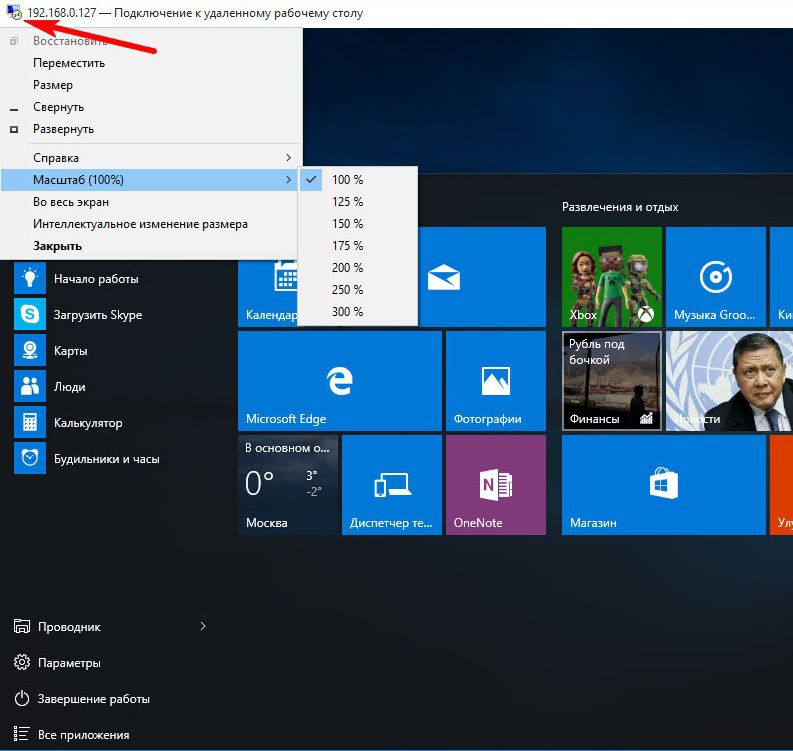Open the Москва weather tile
793x751 pixels.
(288, 485)
